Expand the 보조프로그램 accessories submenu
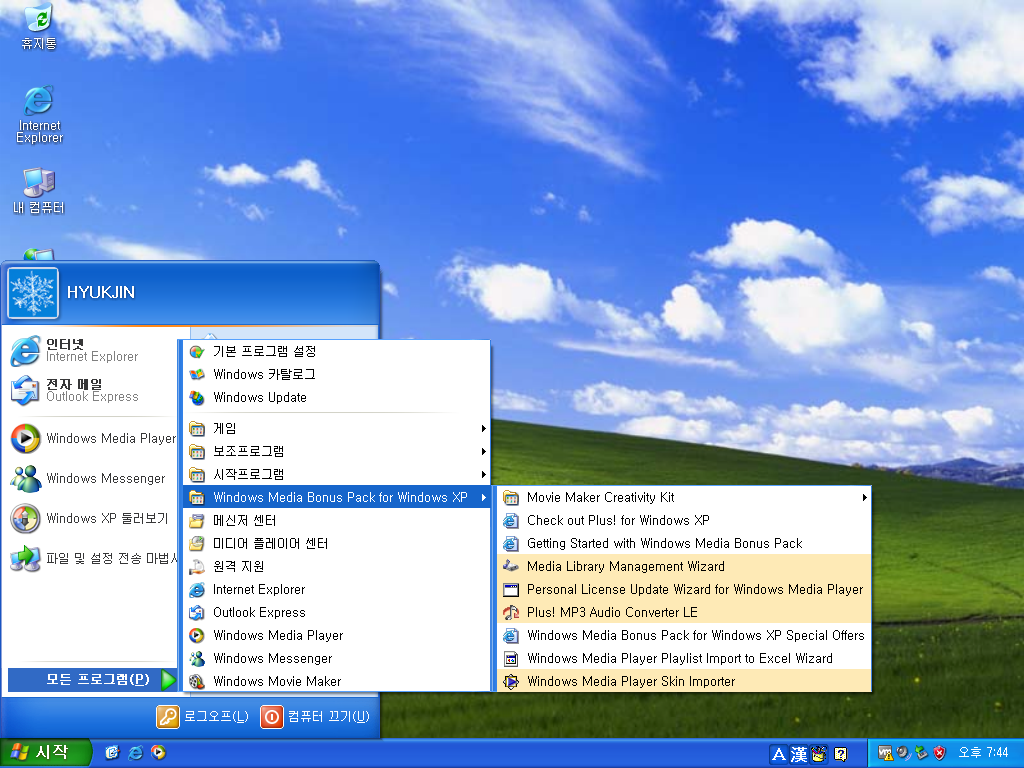 click(337, 451)
